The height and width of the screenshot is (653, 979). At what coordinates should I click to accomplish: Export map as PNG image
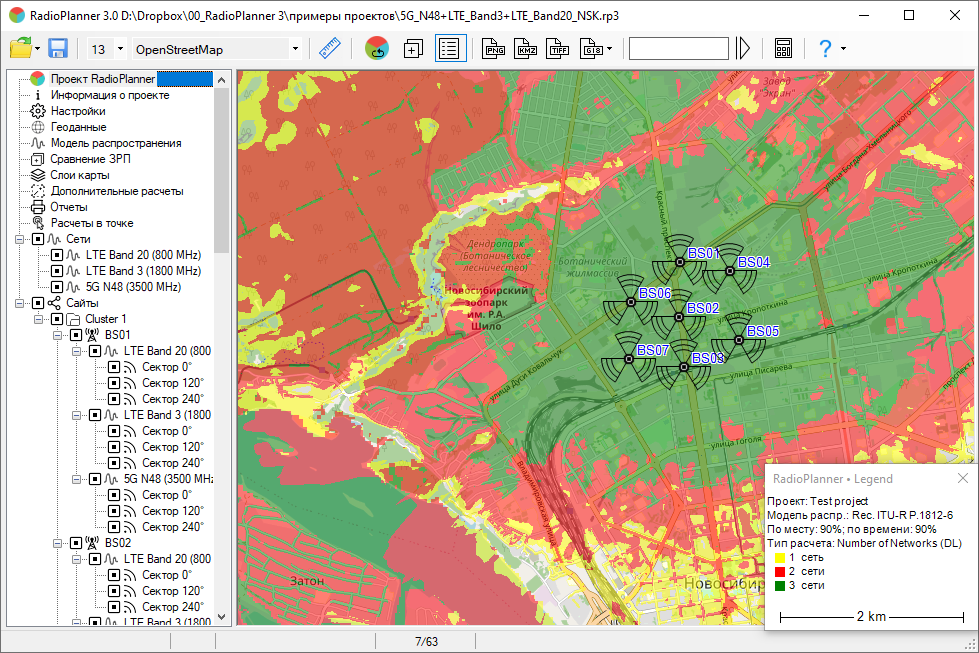[493, 48]
